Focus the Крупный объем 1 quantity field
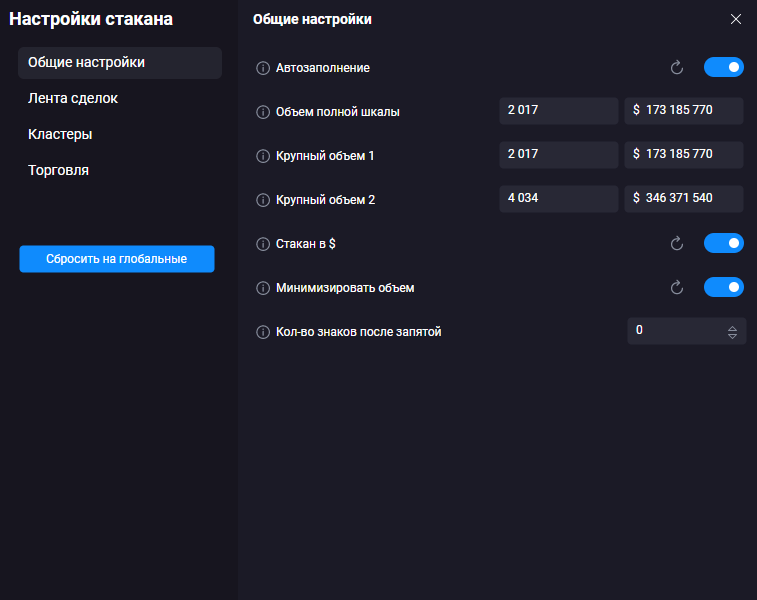 [559, 154]
